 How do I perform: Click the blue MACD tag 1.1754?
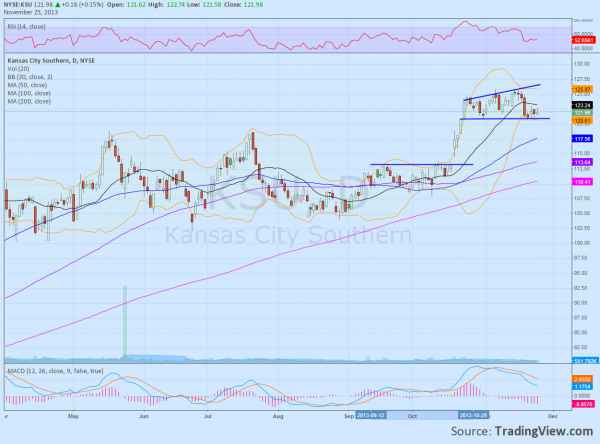click(x=583, y=387)
